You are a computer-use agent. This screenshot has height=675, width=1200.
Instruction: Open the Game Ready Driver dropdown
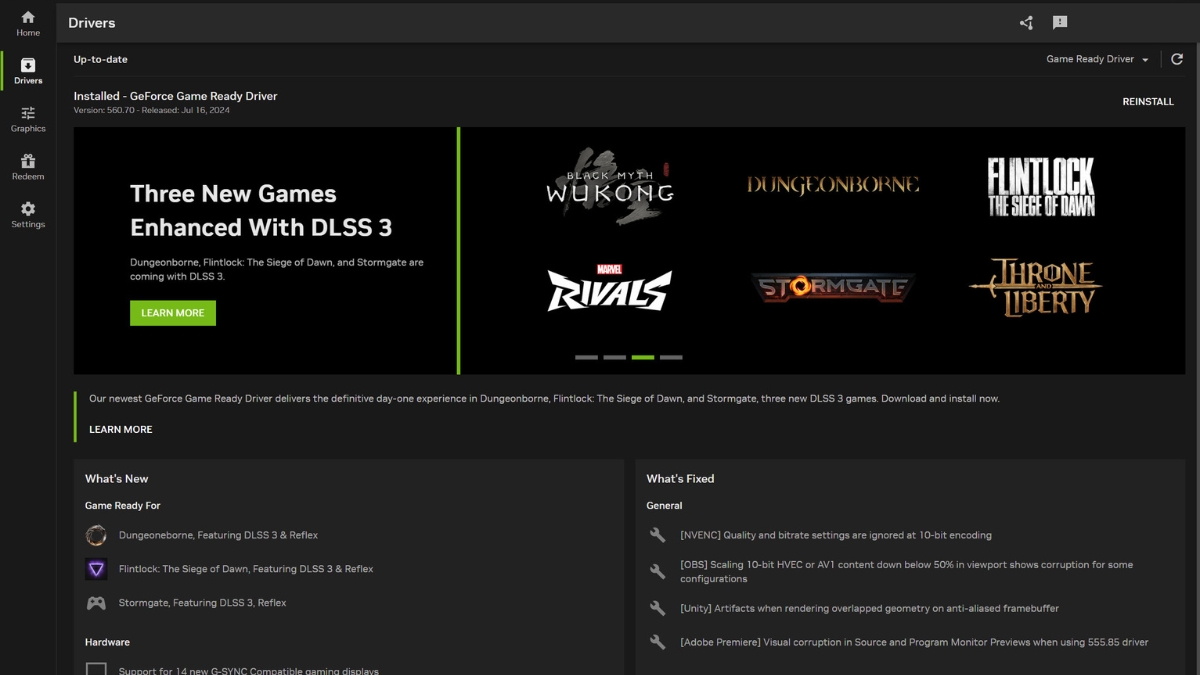click(x=1096, y=59)
